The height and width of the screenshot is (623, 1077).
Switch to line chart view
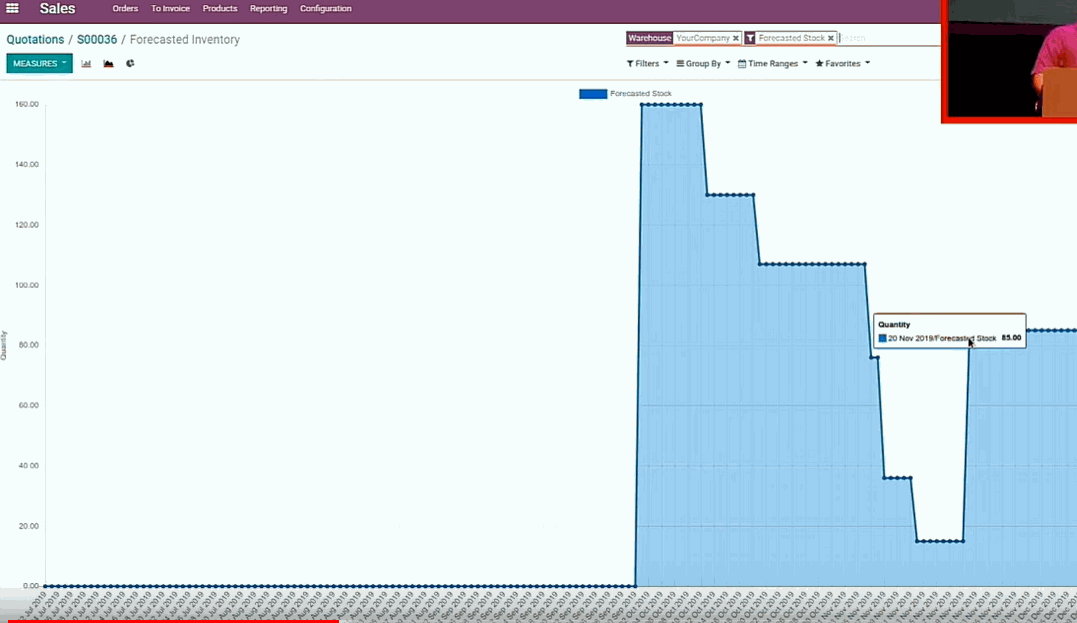click(x=108, y=64)
